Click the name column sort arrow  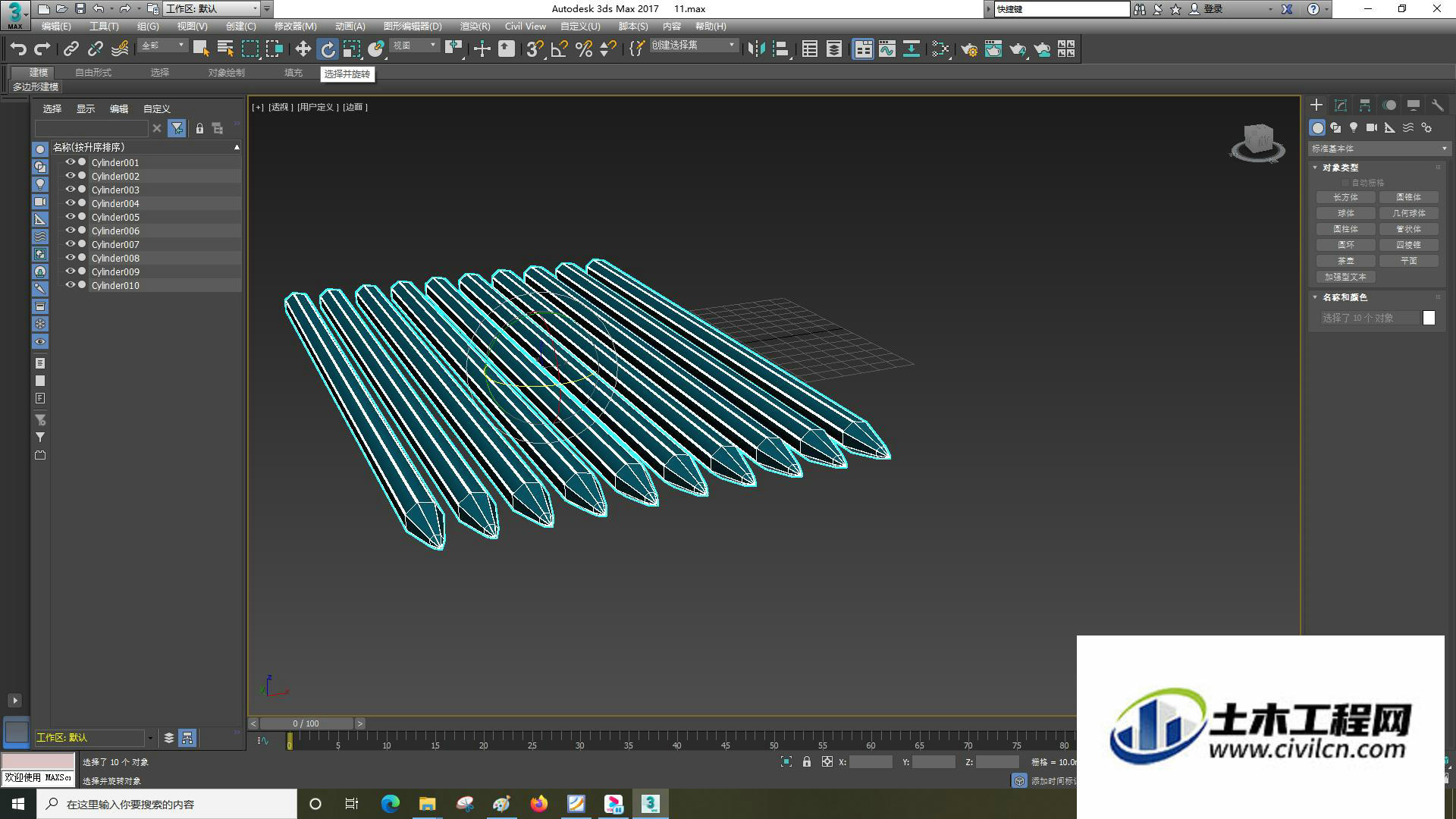click(237, 147)
